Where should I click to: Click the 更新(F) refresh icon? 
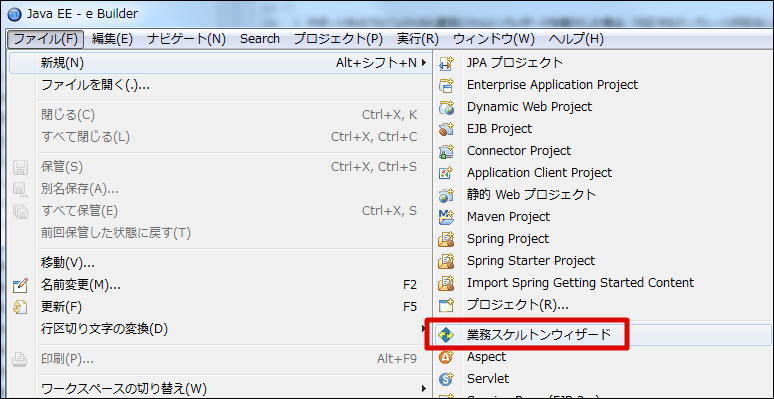20,307
